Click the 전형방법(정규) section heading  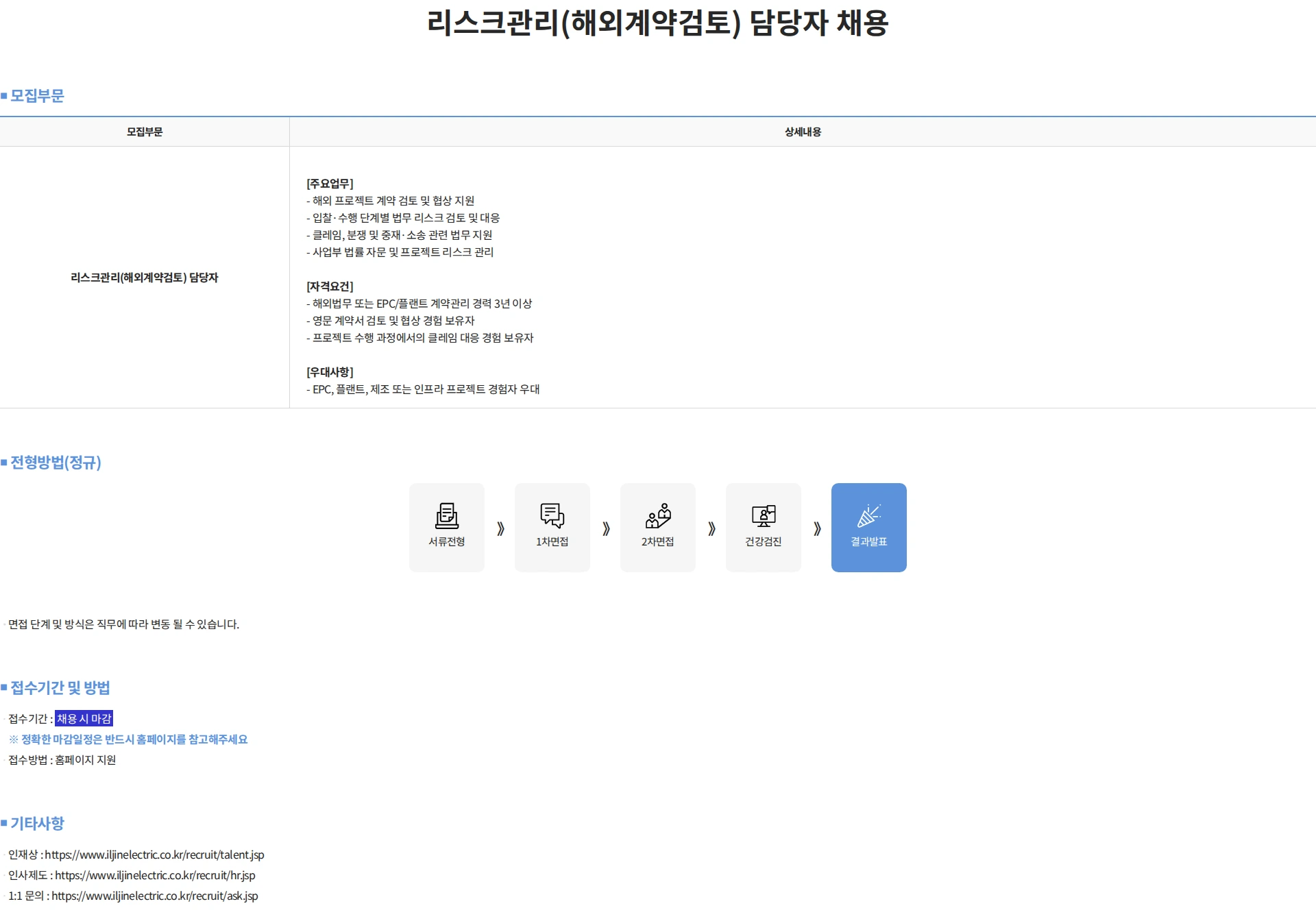[x=55, y=463]
